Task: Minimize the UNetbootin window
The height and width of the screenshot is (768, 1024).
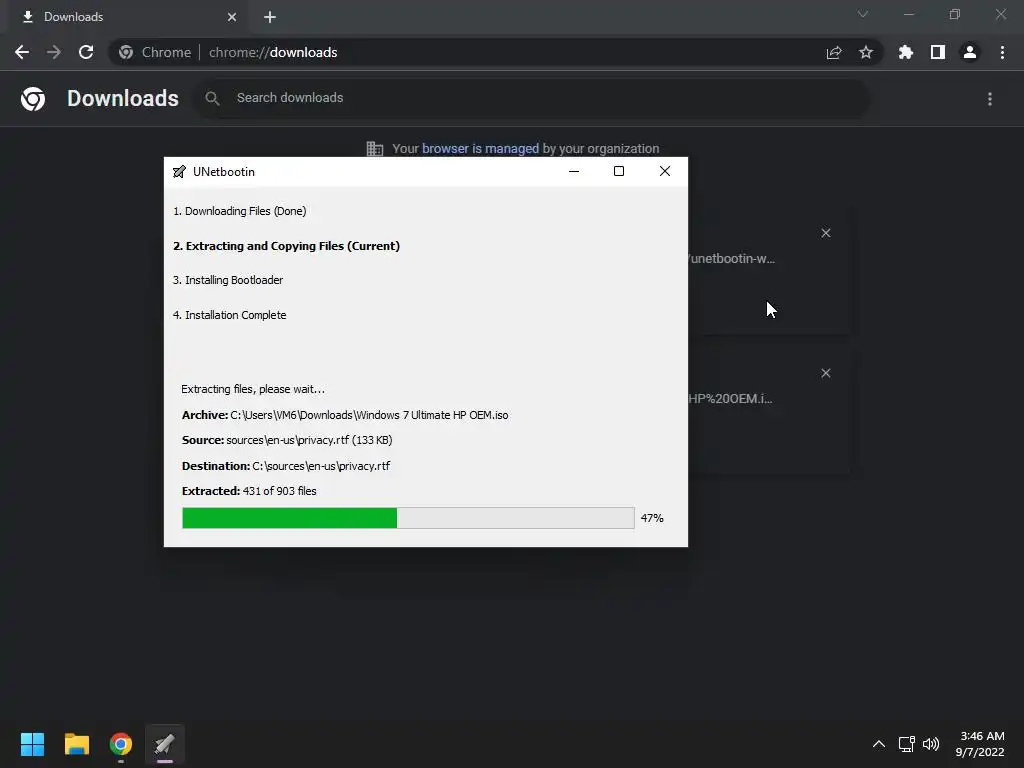Action: pos(574,171)
